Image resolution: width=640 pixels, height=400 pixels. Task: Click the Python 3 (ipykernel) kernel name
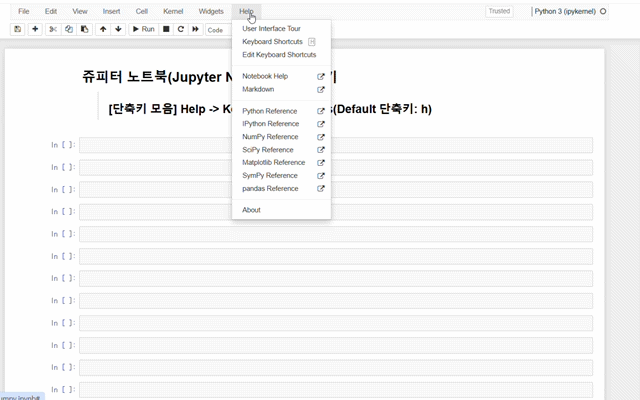(565, 11)
